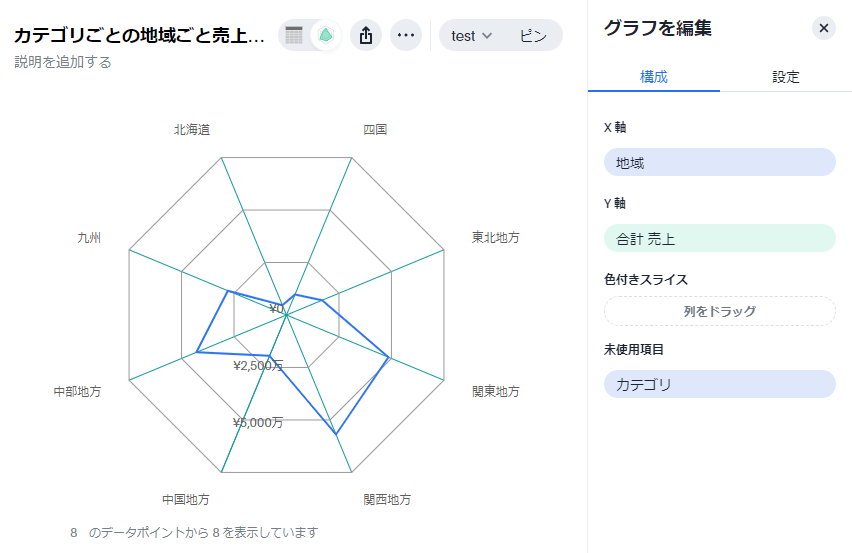Open the more options ellipsis menu
This screenshot has height=553, width=852.
pyautogui.click(x=405, y=36)
